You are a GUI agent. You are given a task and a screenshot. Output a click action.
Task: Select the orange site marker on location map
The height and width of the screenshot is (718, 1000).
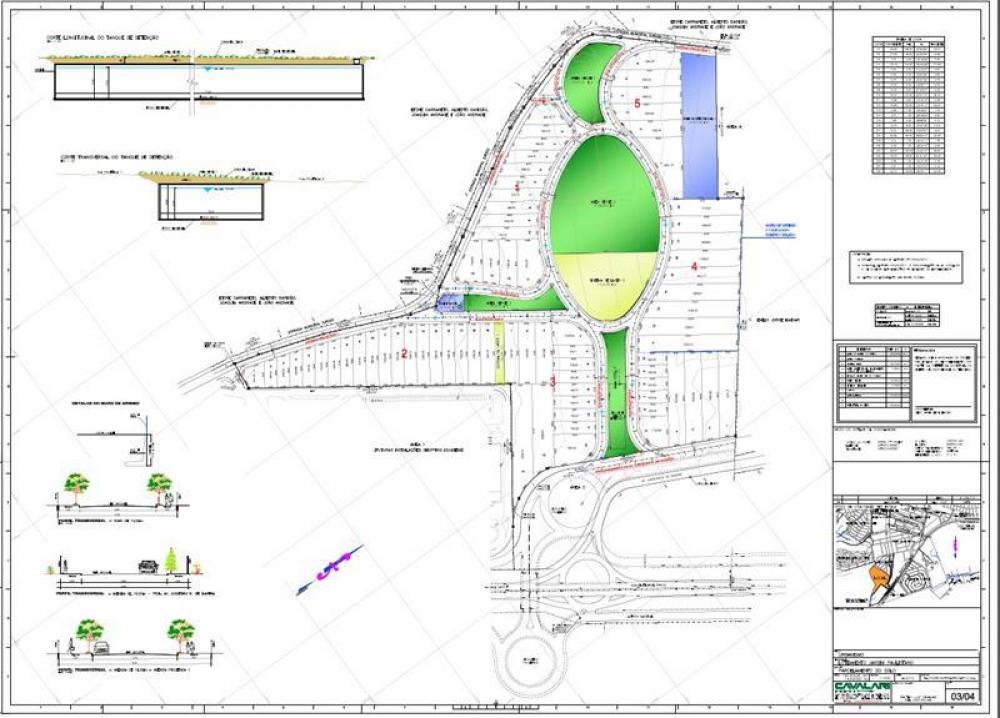point(876,577)
